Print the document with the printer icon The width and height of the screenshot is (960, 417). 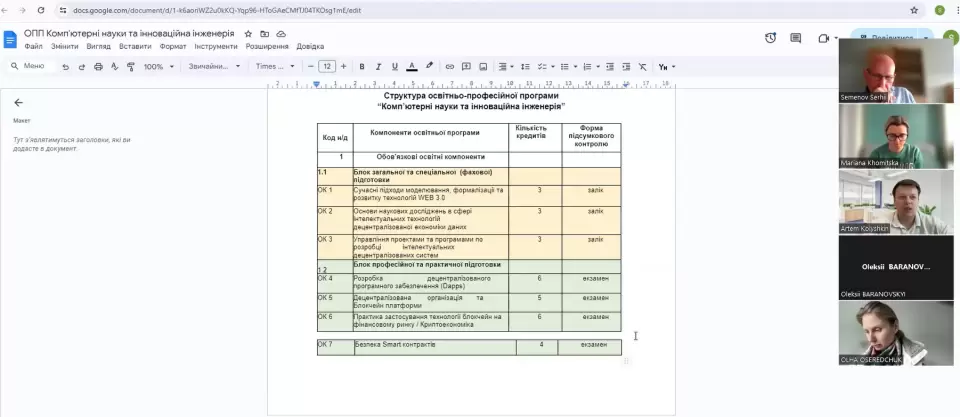[x=98, y=67]
